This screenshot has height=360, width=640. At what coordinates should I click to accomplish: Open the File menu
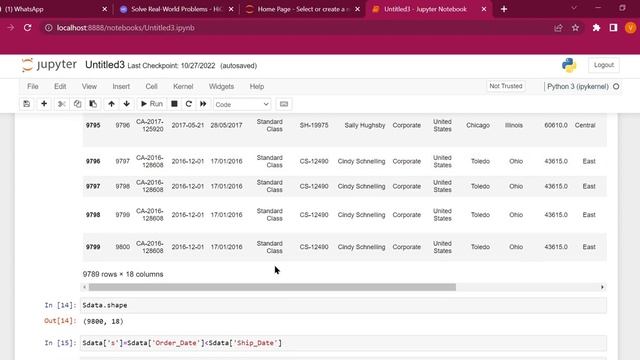pyautogui.click(x=33, y=87)
